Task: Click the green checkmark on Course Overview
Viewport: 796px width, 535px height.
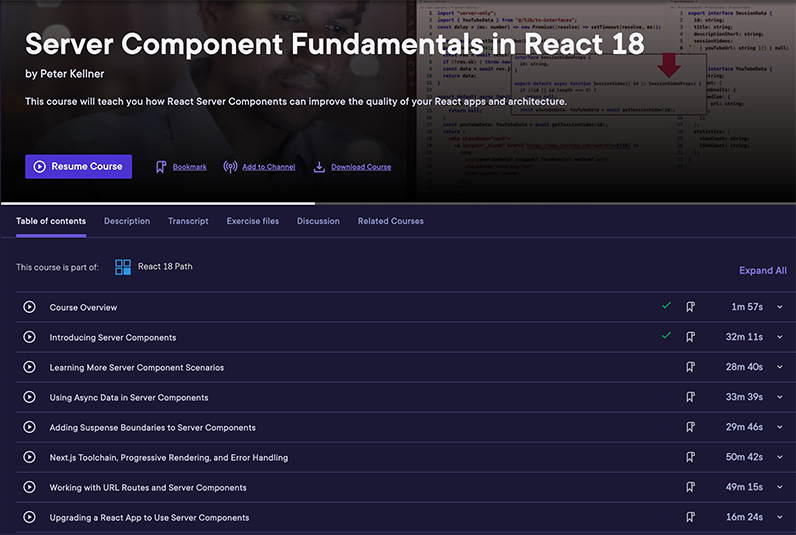Action: [x=667, y=306]
